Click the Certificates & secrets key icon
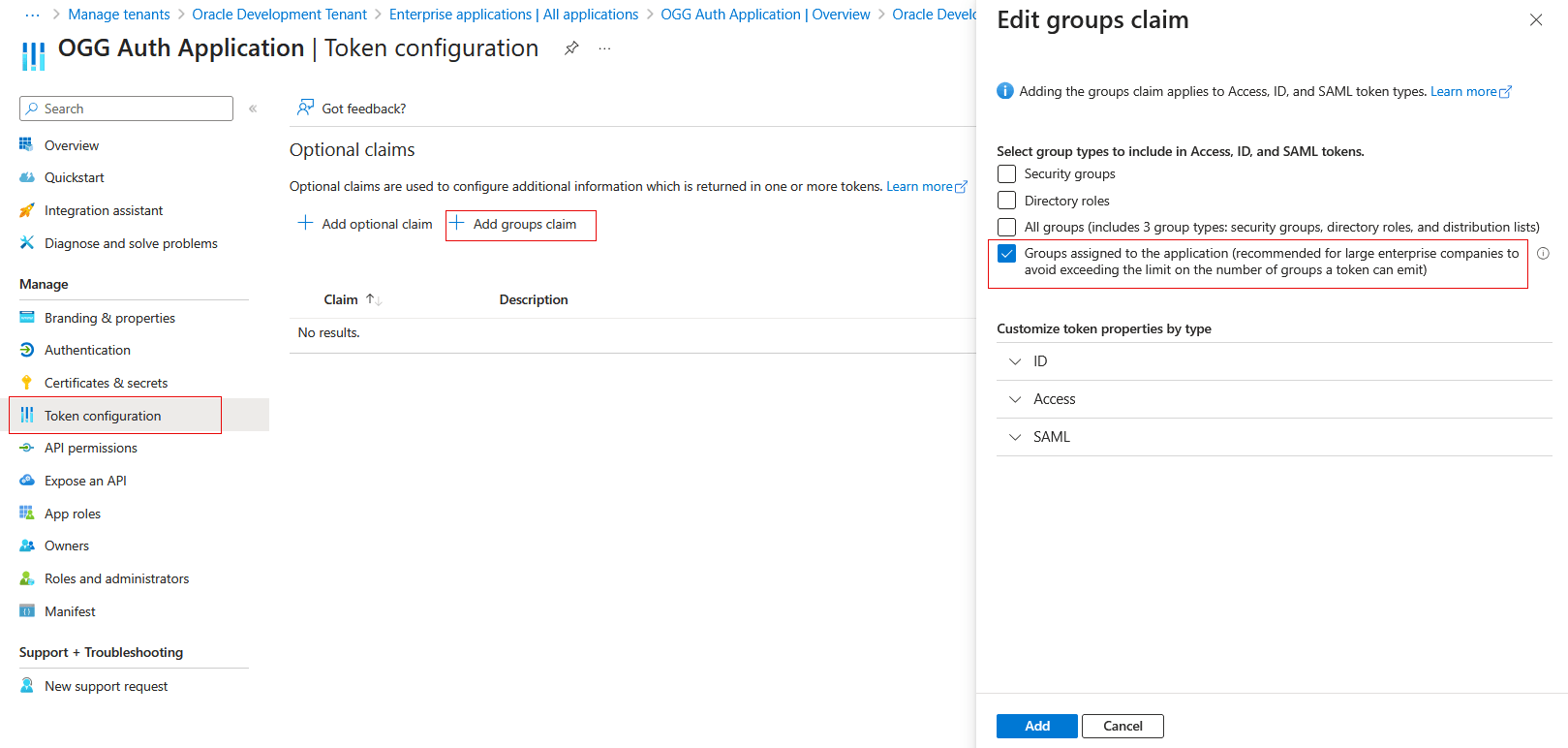The image size is (1568, 748). click(27, 383)
